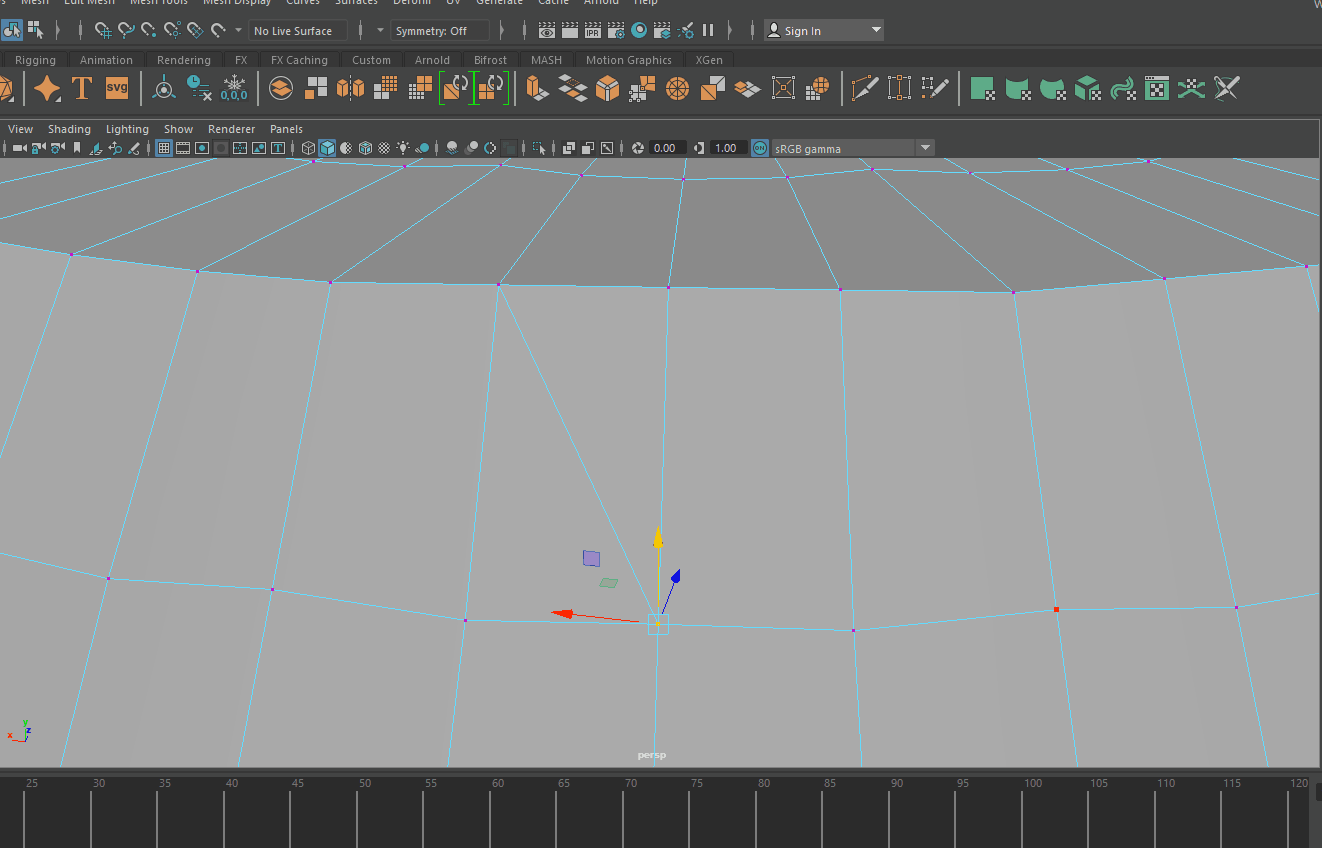
Task: Click the No Live Surface field
Action: [298, 31]
